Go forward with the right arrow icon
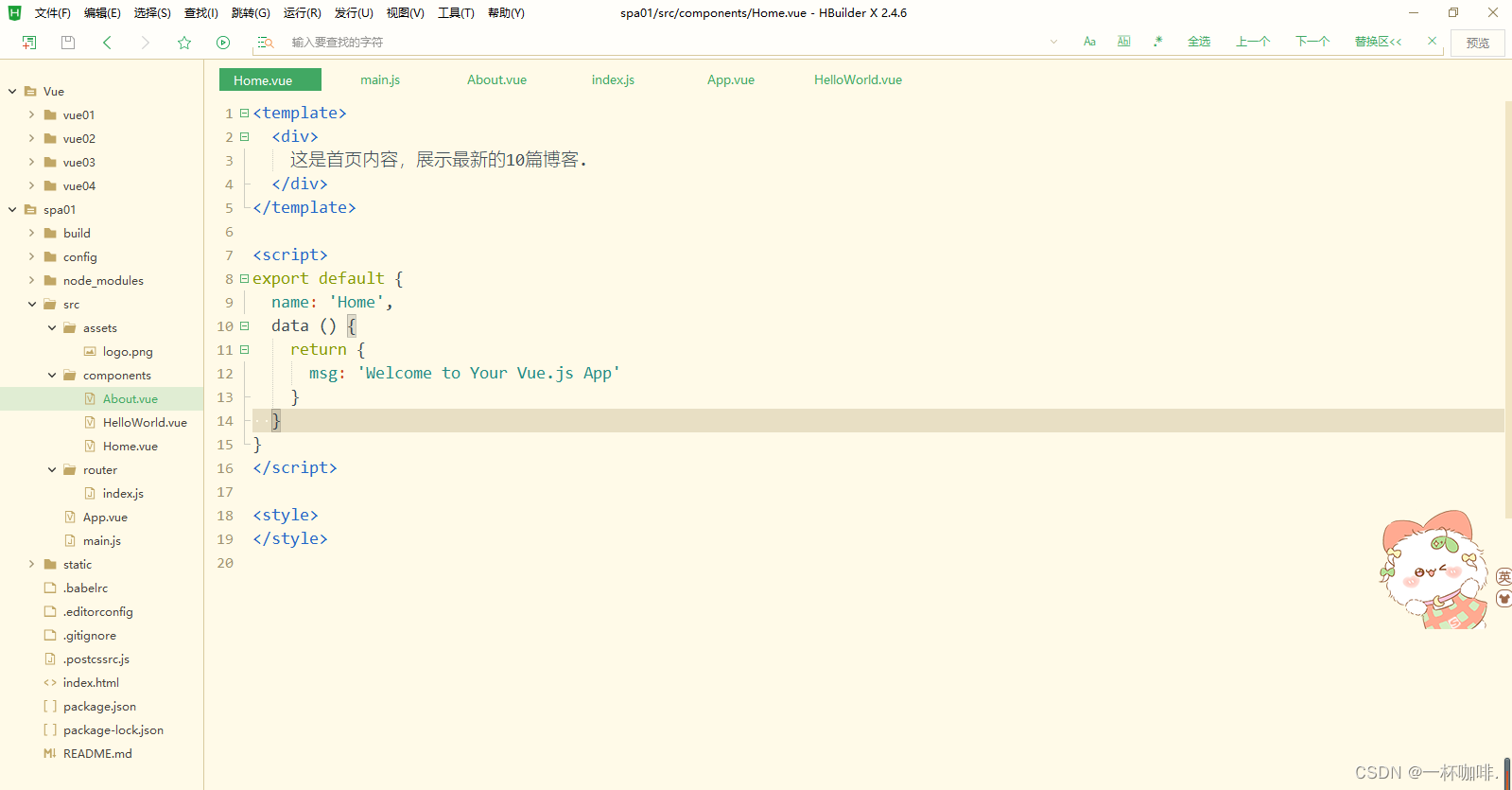 tap(145, 43)
